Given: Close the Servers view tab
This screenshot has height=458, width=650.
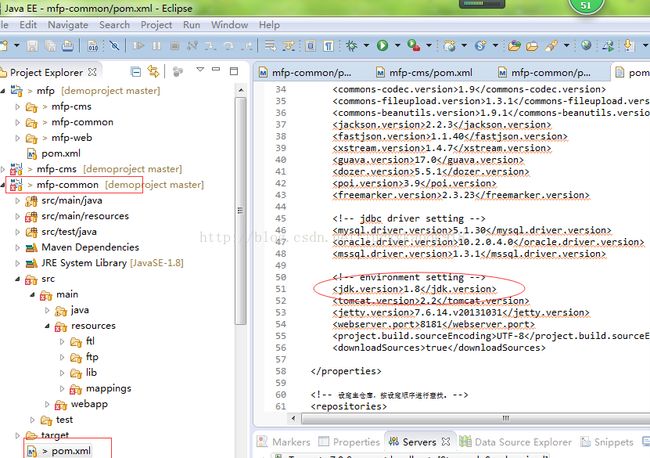Looking at the screenshot, I should point(446,442).
